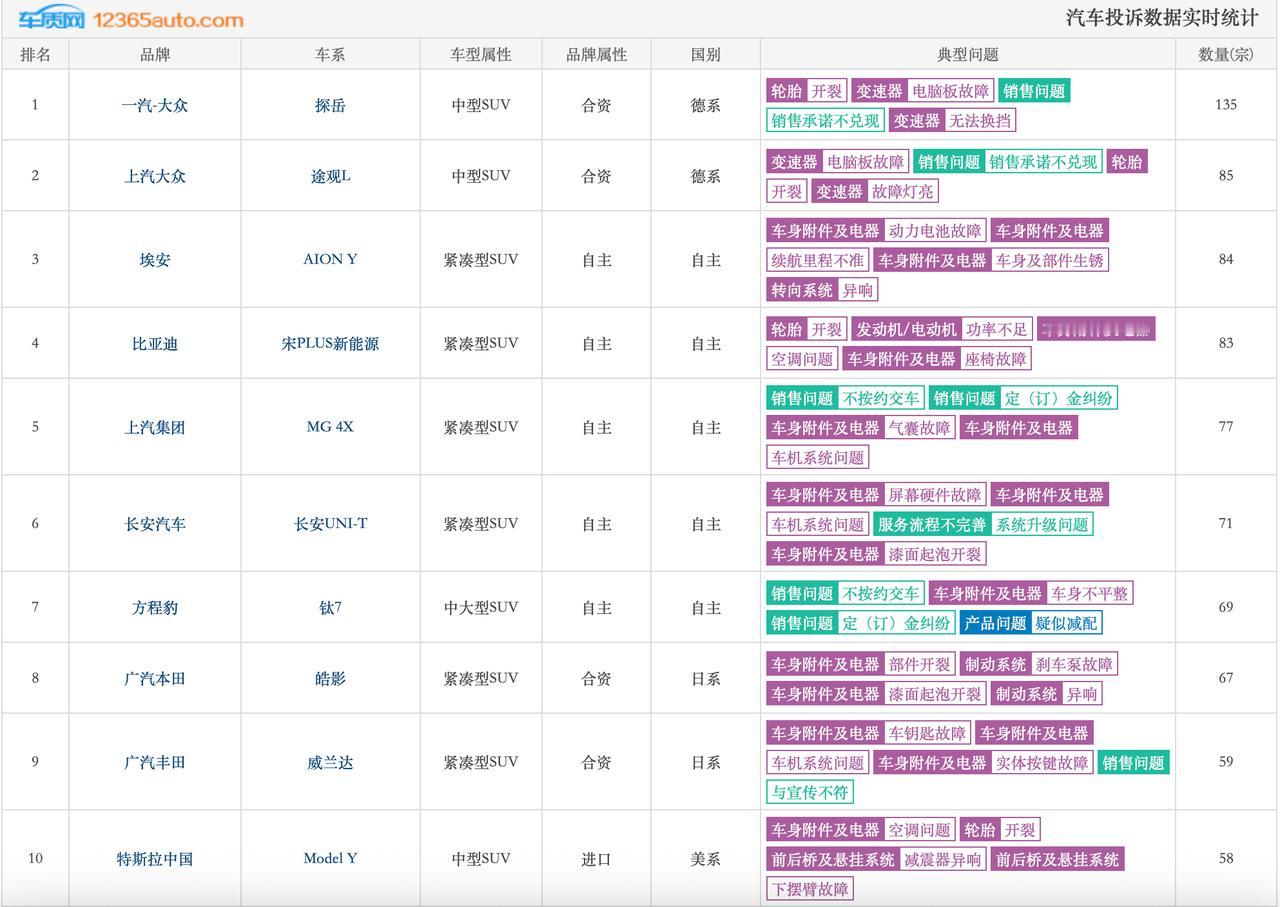The image size is (1280, 907).
Task: Click the 数量(宗) column header
Action: click(1226, 54)
